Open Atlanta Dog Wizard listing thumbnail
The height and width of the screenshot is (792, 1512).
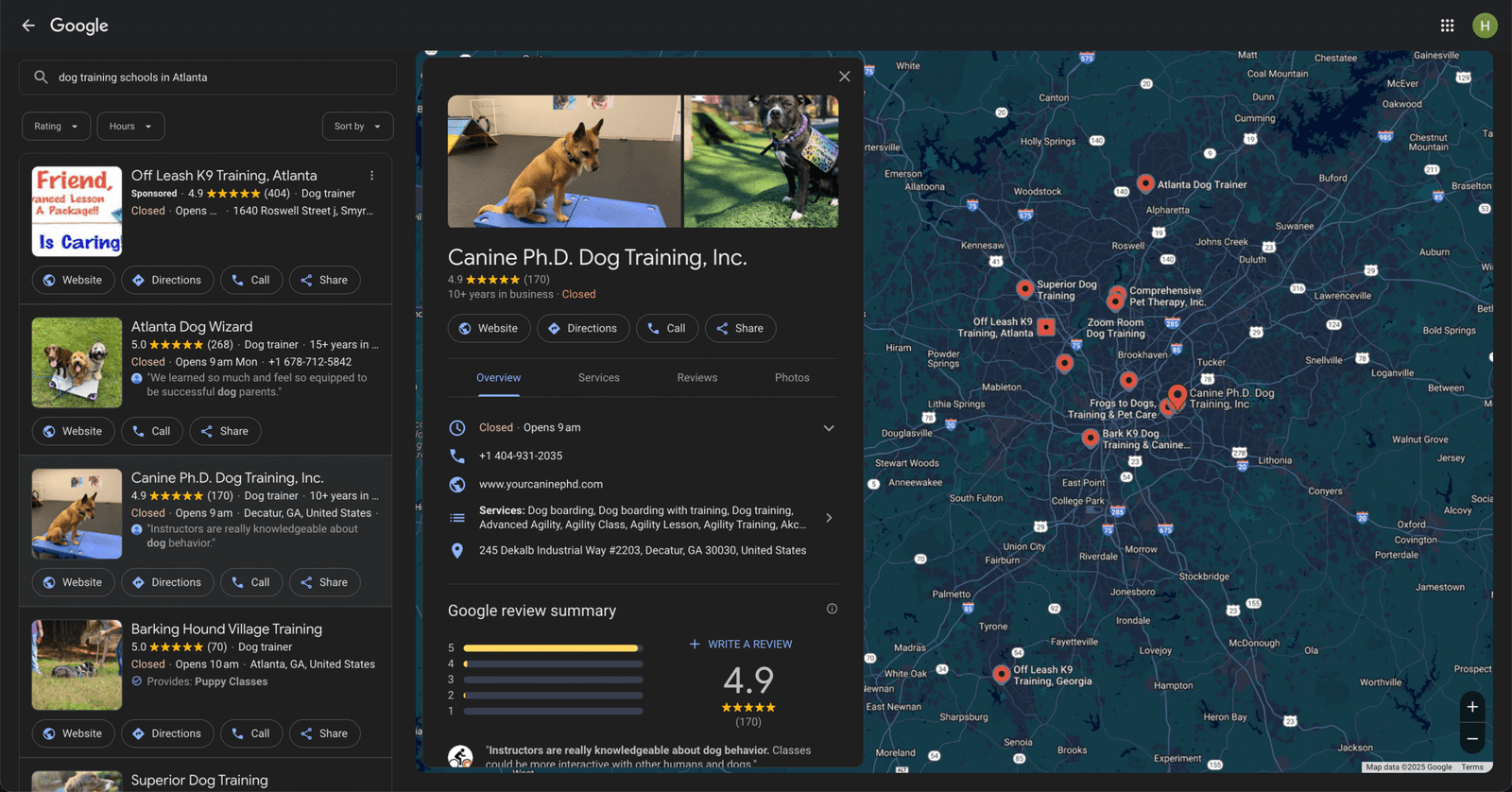point(77,363)
